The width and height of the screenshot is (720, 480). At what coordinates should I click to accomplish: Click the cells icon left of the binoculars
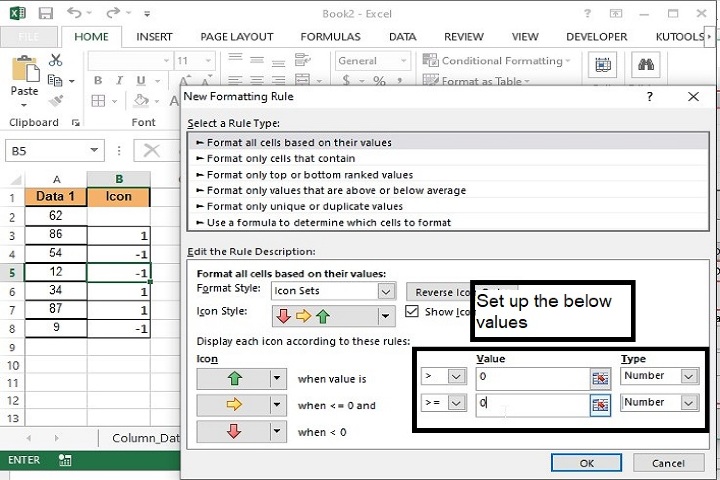pos(603,64)
